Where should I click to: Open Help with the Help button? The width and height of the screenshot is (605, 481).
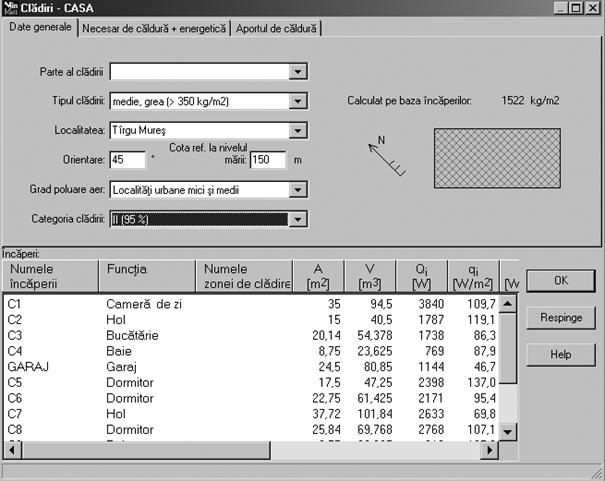560,355
